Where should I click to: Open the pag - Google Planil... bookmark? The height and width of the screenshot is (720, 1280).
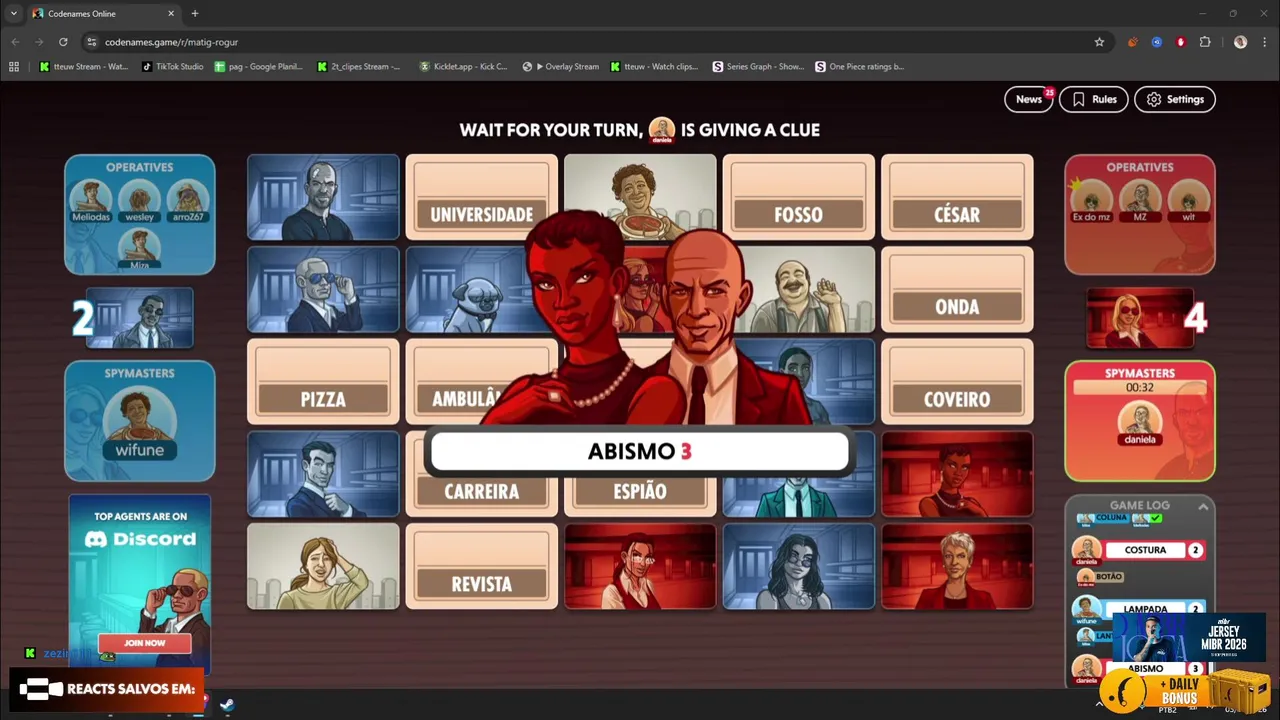click(258, 67)
